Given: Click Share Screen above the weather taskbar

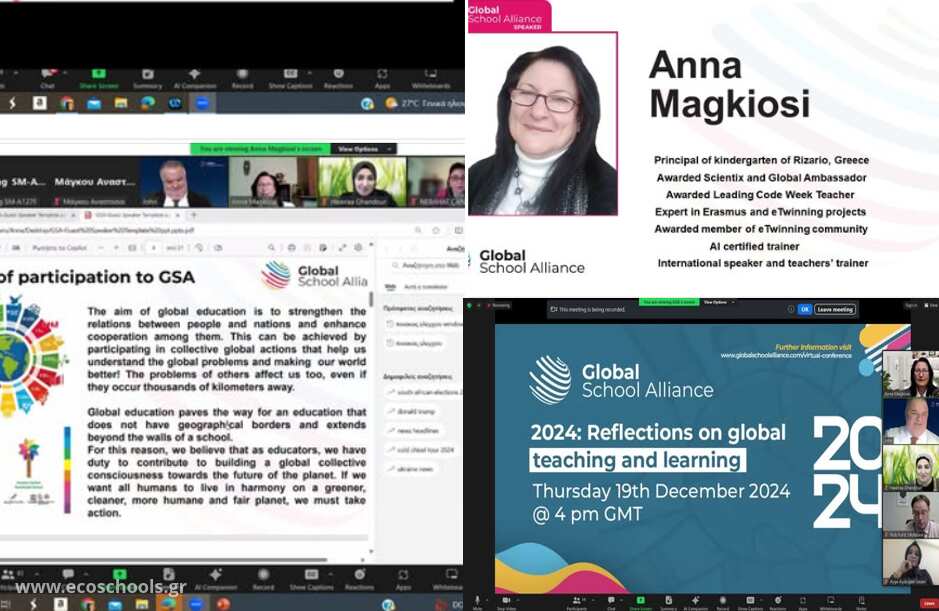Looking at the screenshot, I should (x=99, y=78).
